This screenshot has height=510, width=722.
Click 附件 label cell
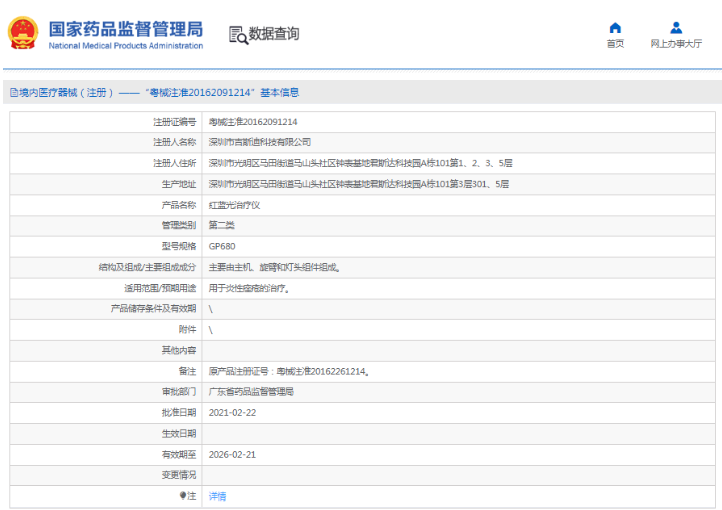click(106, 330)
